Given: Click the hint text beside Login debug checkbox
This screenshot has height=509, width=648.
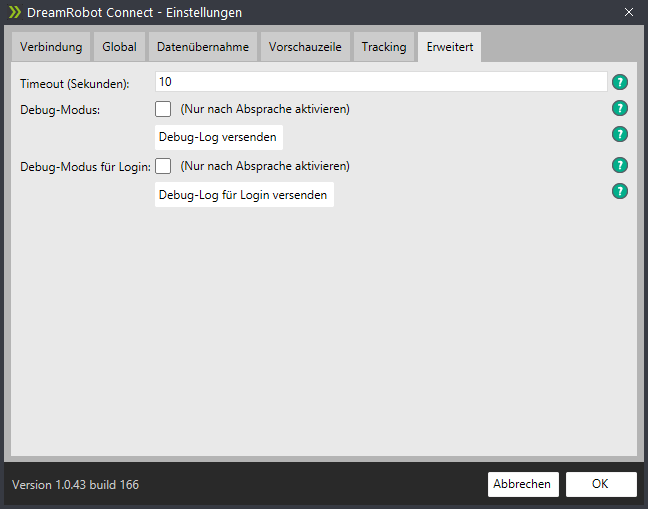Looking at the screenshot, I should coord(265,166).
